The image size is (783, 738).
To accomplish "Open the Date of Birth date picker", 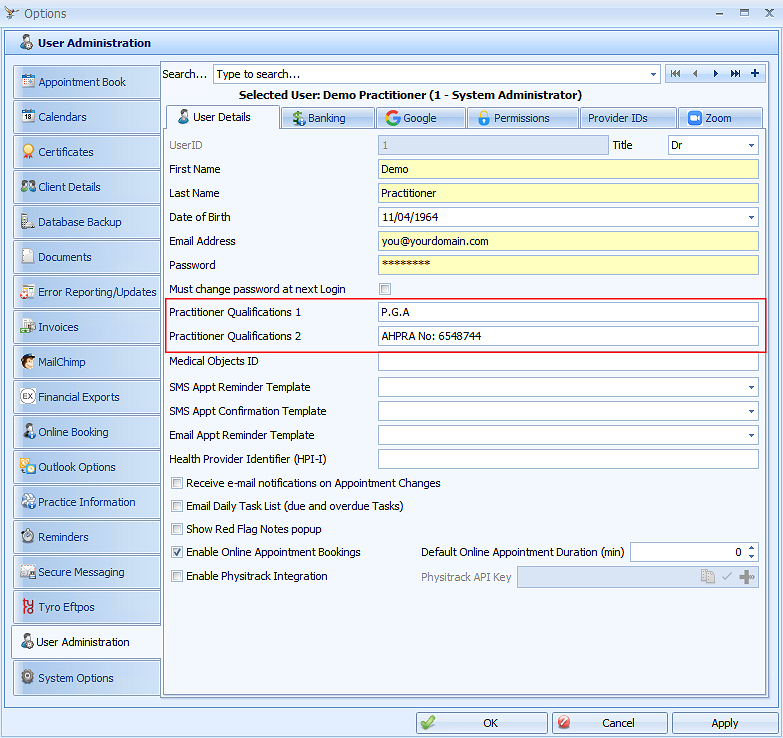I will coord(751,217).
